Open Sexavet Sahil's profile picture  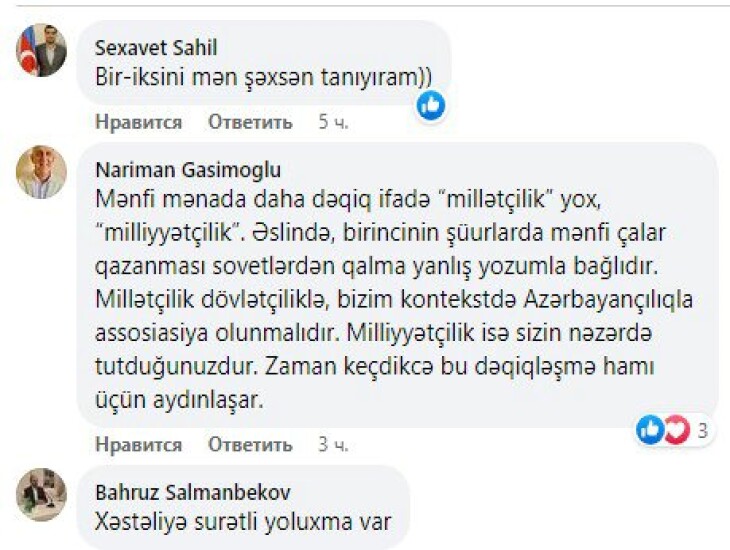point(41,51)
